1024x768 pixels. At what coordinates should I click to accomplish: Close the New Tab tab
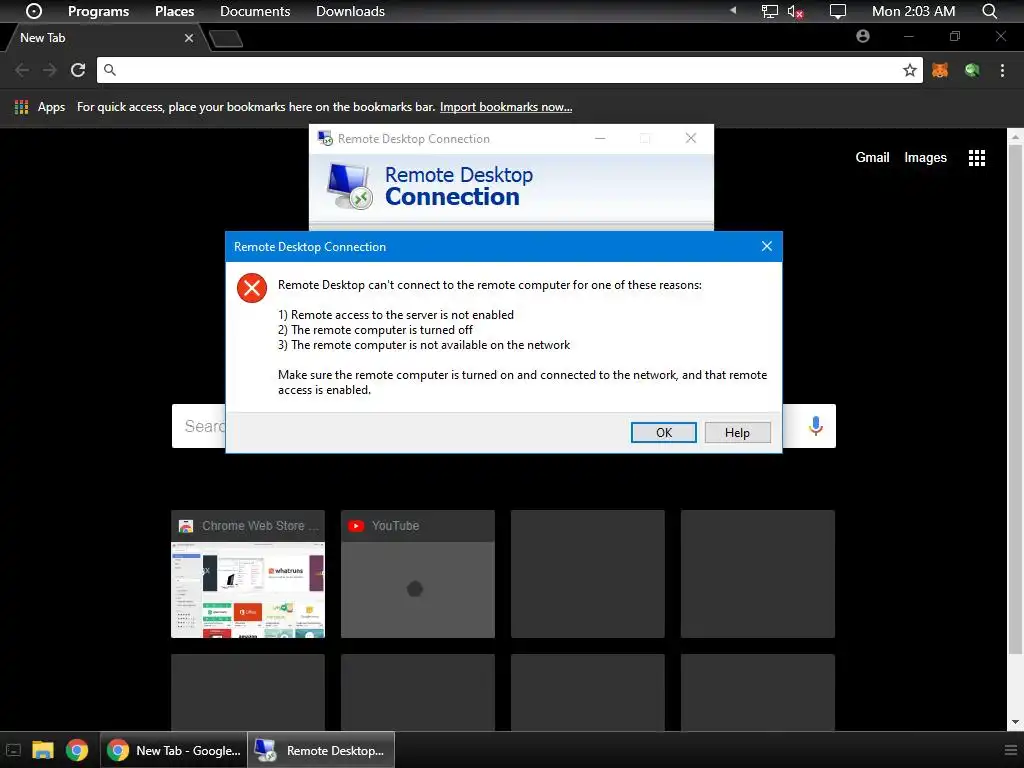189,38
